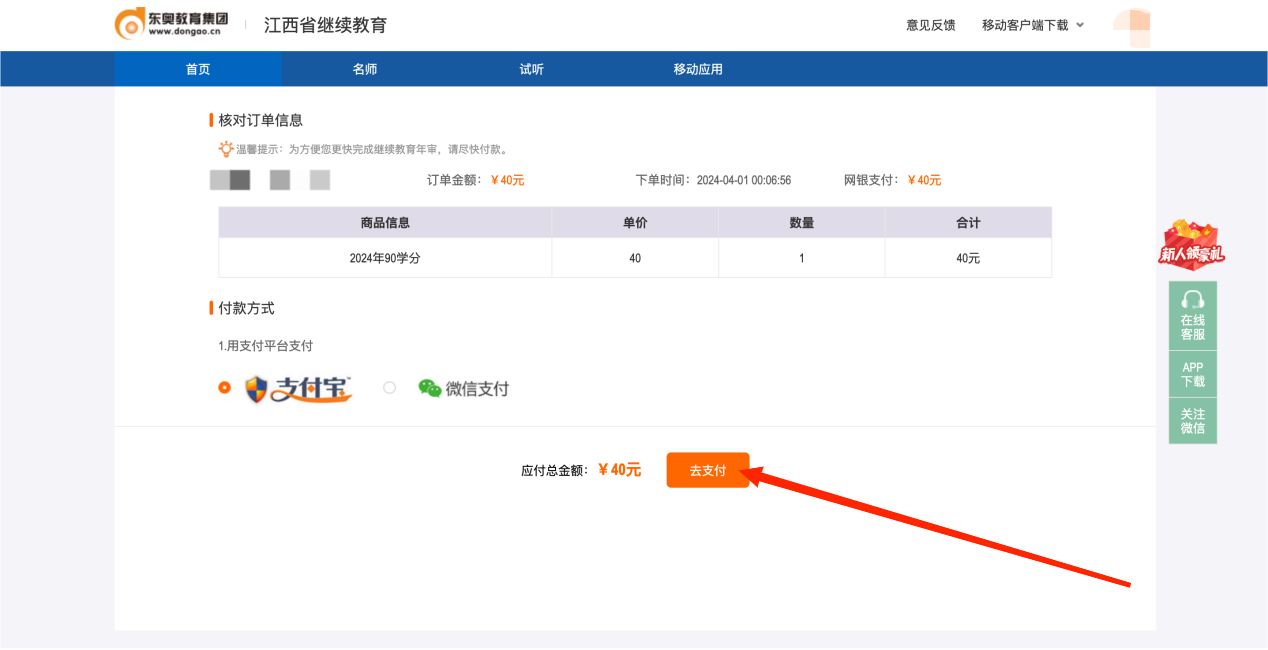Click the Dongao Education Group logo
This screenshot has height=650, width=1268.
(x=172, y=24)
